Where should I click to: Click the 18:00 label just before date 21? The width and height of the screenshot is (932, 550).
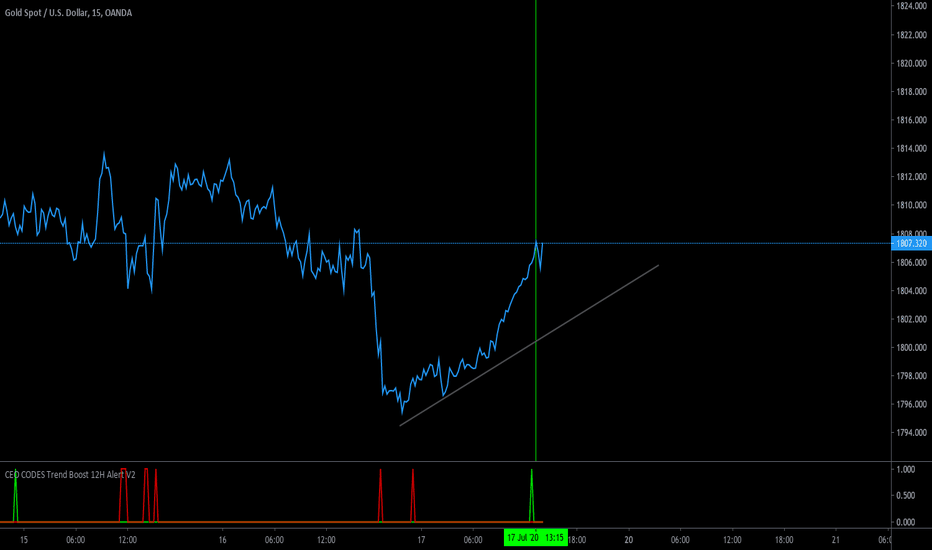pos(784,540)
